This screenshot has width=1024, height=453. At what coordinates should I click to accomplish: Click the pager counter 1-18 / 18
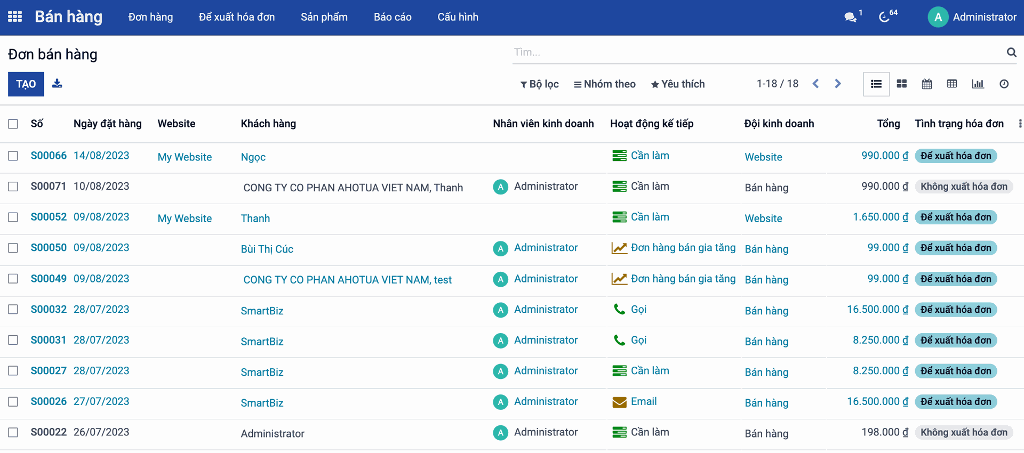point(778,84)
